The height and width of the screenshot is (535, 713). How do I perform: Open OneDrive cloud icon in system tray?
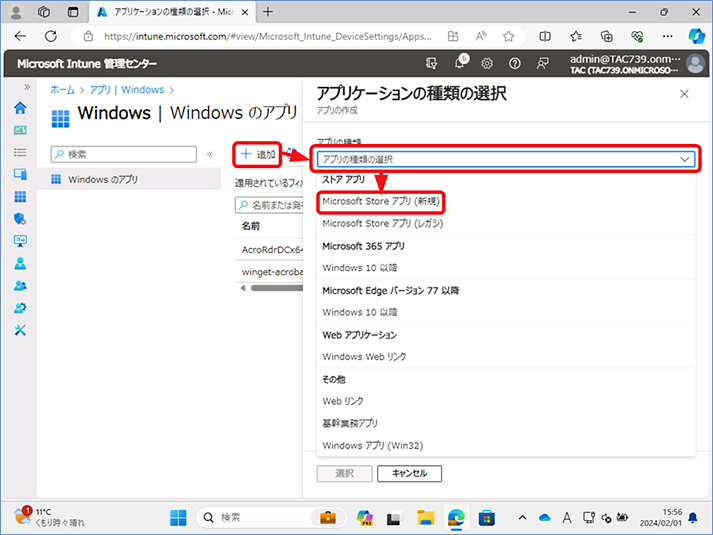click(544, 517)
